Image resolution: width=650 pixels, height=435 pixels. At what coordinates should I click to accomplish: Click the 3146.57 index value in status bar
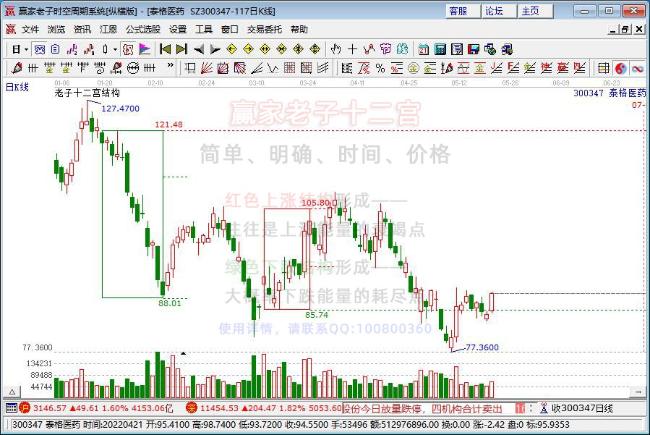[49, 408]
